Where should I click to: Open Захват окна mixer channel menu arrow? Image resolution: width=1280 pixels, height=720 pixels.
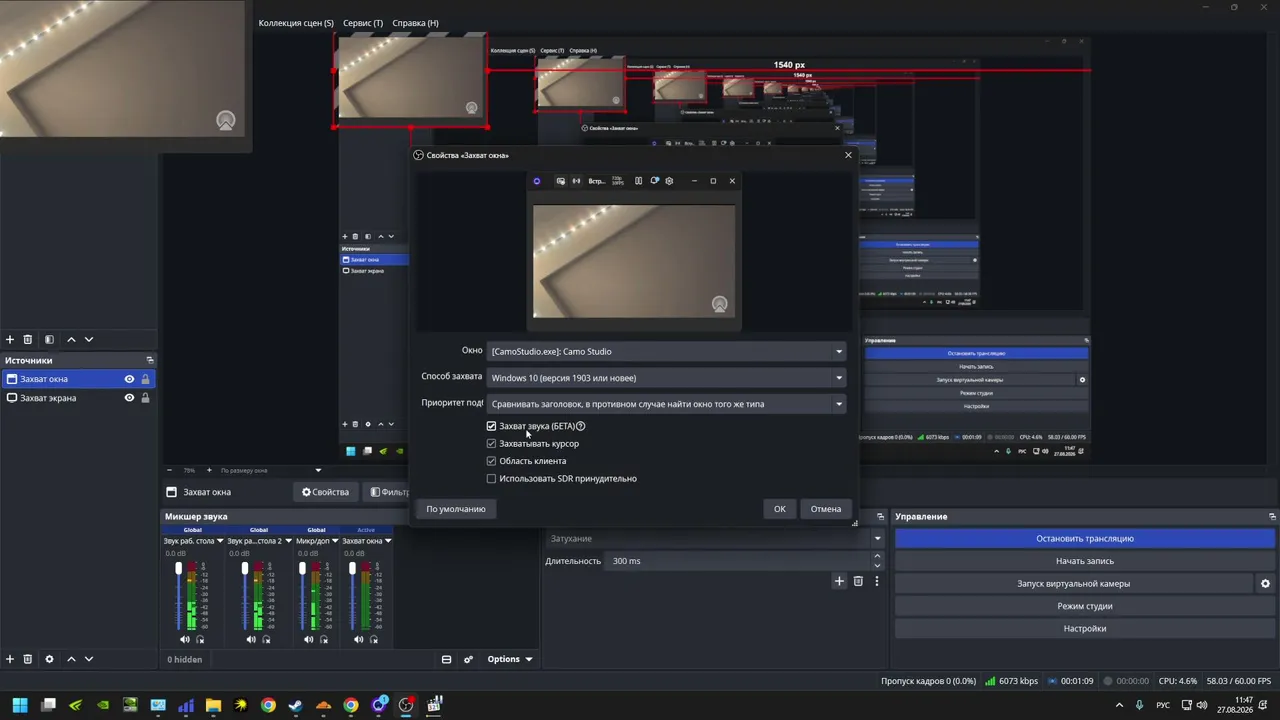[388, 541]
